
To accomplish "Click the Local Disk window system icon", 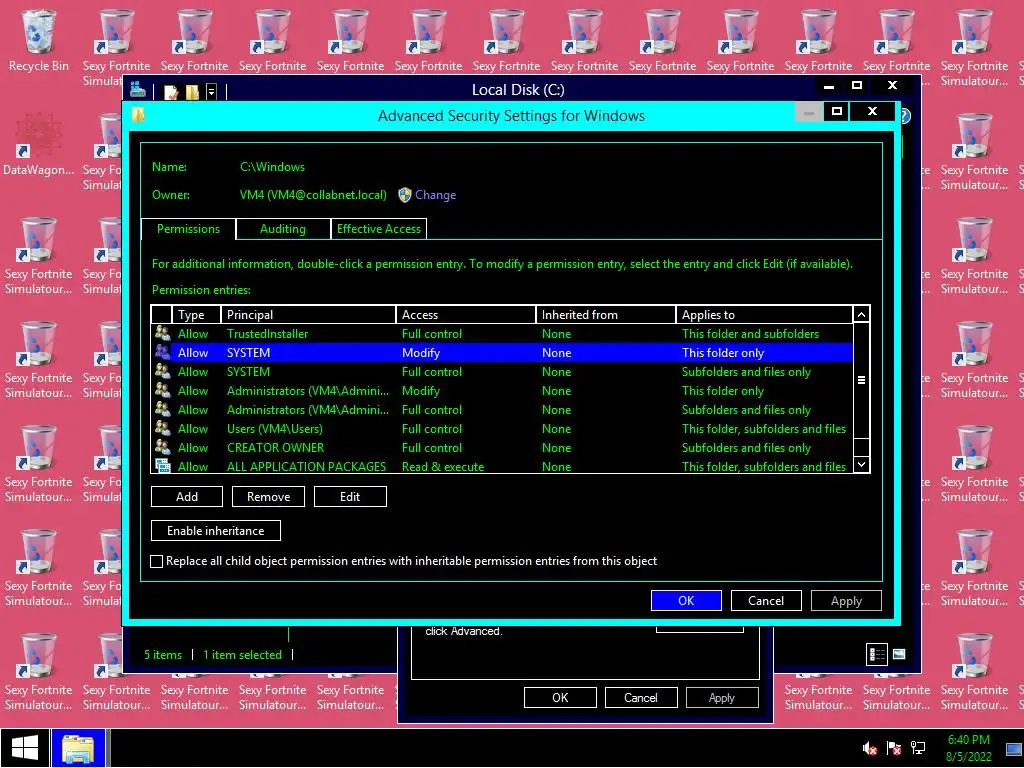I will tap(137, 90).
